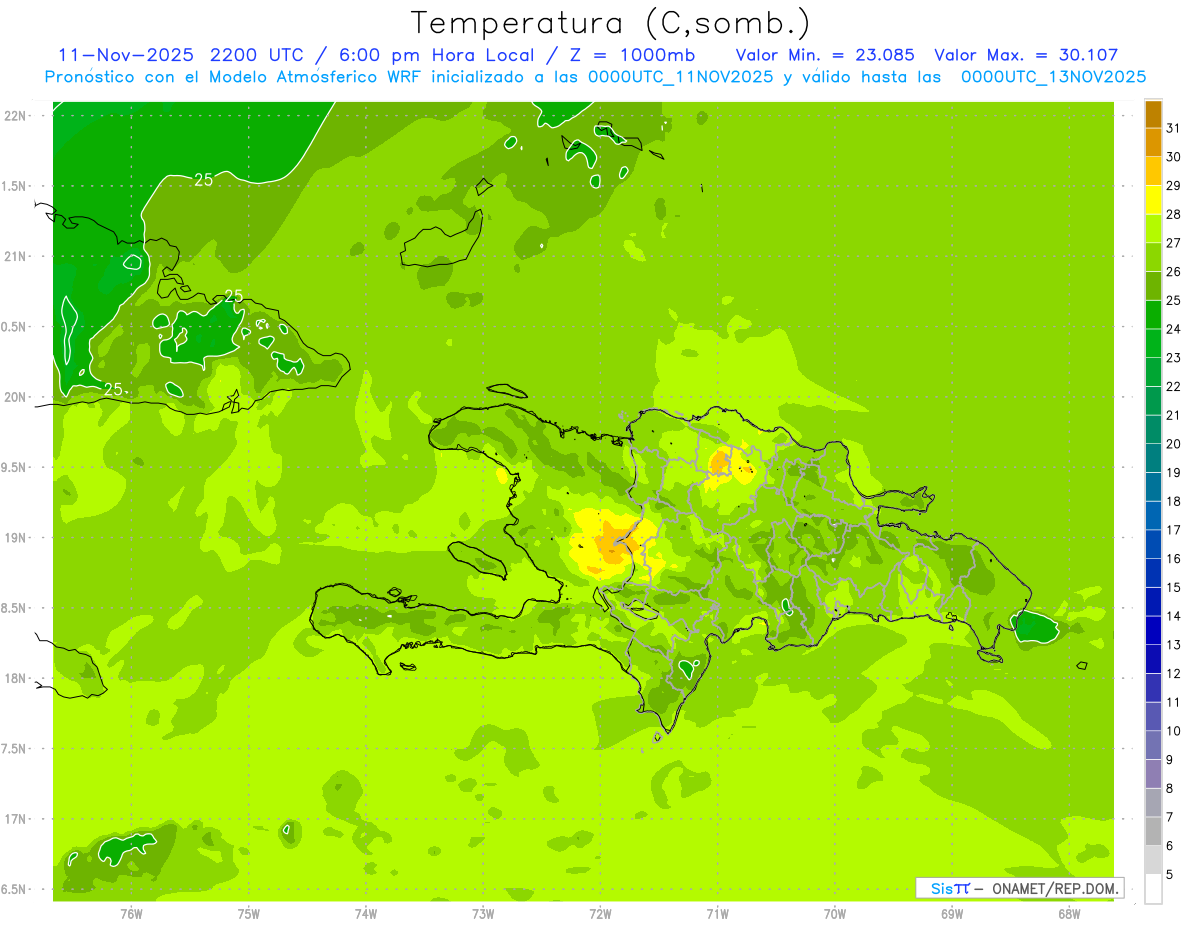The height and width of the screenshot is (927, 1200).
Task: Click the '19N' latitude label
Action: coord(17,538)
